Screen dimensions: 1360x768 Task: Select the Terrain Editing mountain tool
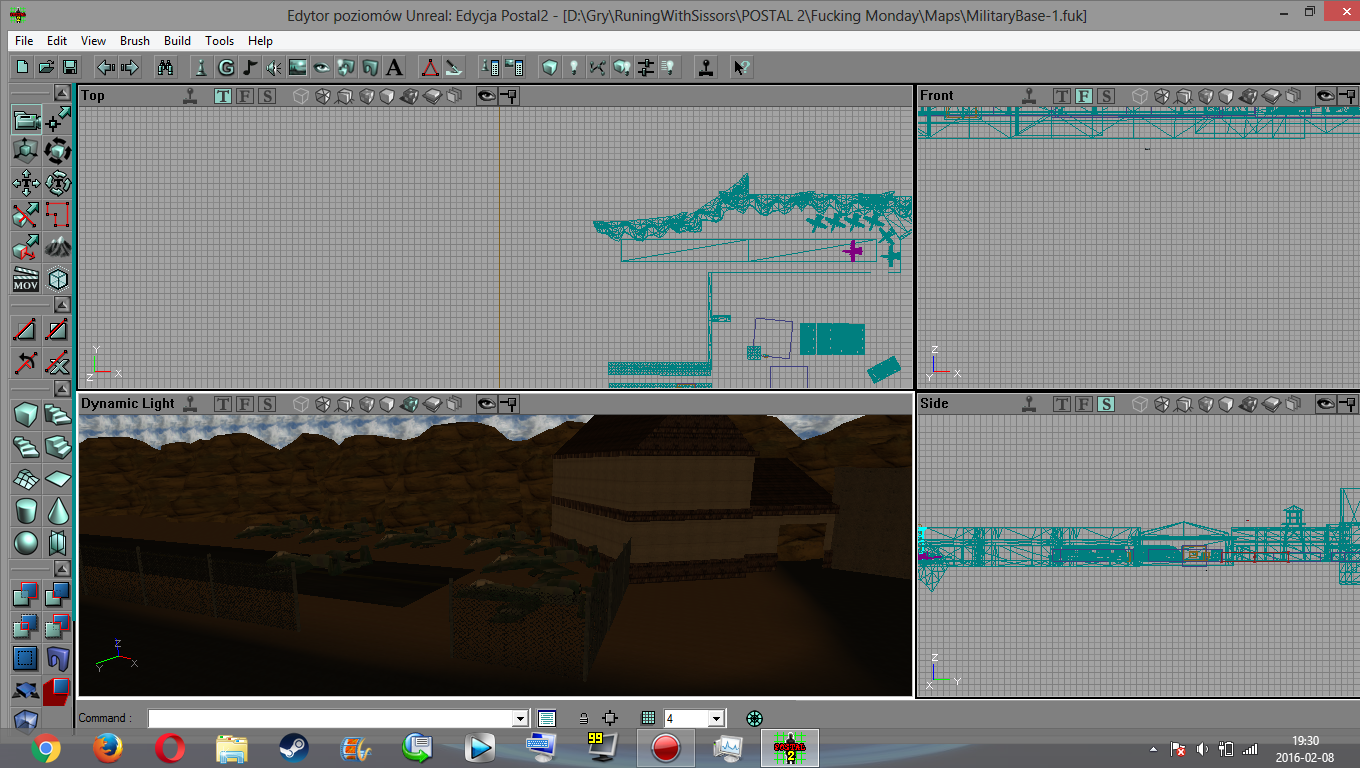pos(58,247)
